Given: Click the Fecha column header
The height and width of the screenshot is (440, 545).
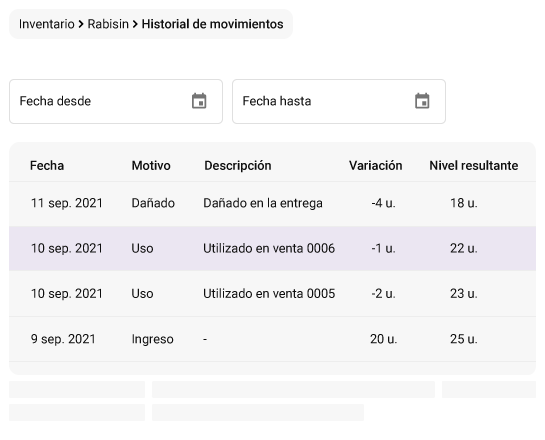Looking at the screenshot, I should coord(47,165).
